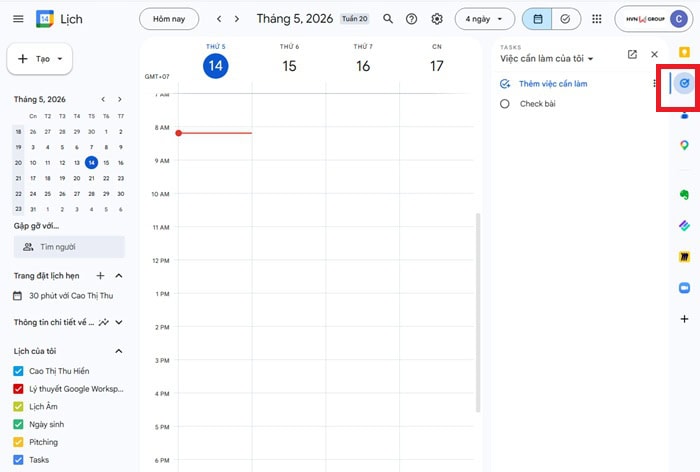Open Google Maps side panel icon
This screenshot has height=472, width=700.
click(684, 145)
